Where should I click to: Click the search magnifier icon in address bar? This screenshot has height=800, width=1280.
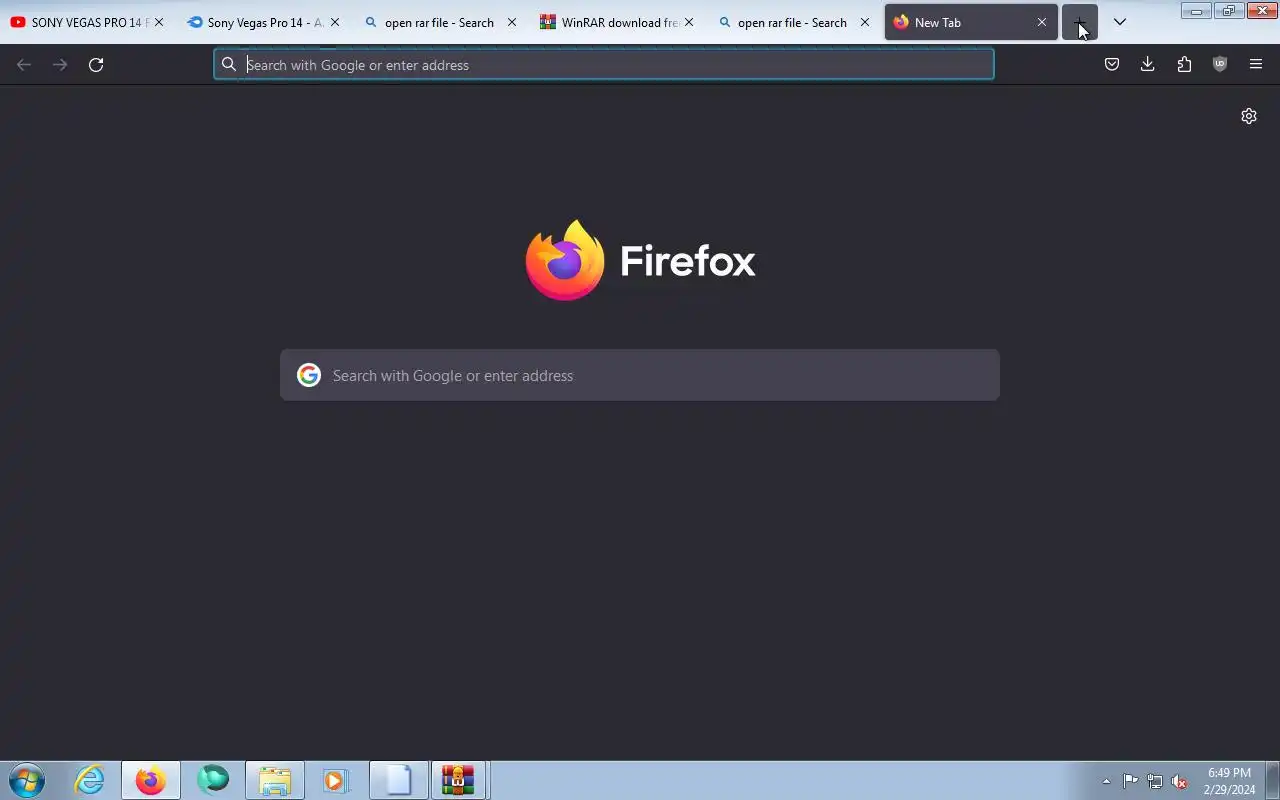229,65
